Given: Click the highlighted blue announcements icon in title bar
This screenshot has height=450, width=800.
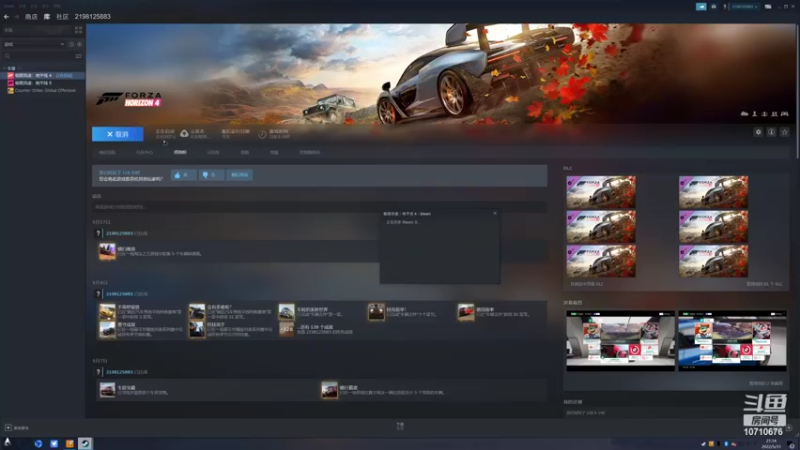Looking at the screenshot, I should (x=701, y=7).
